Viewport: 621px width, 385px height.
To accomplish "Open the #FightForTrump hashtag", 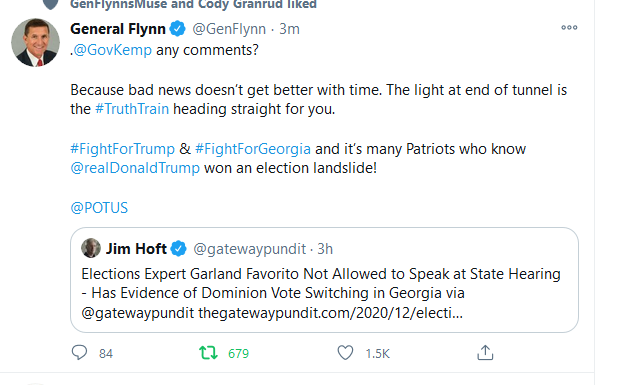I will point(122,149).
